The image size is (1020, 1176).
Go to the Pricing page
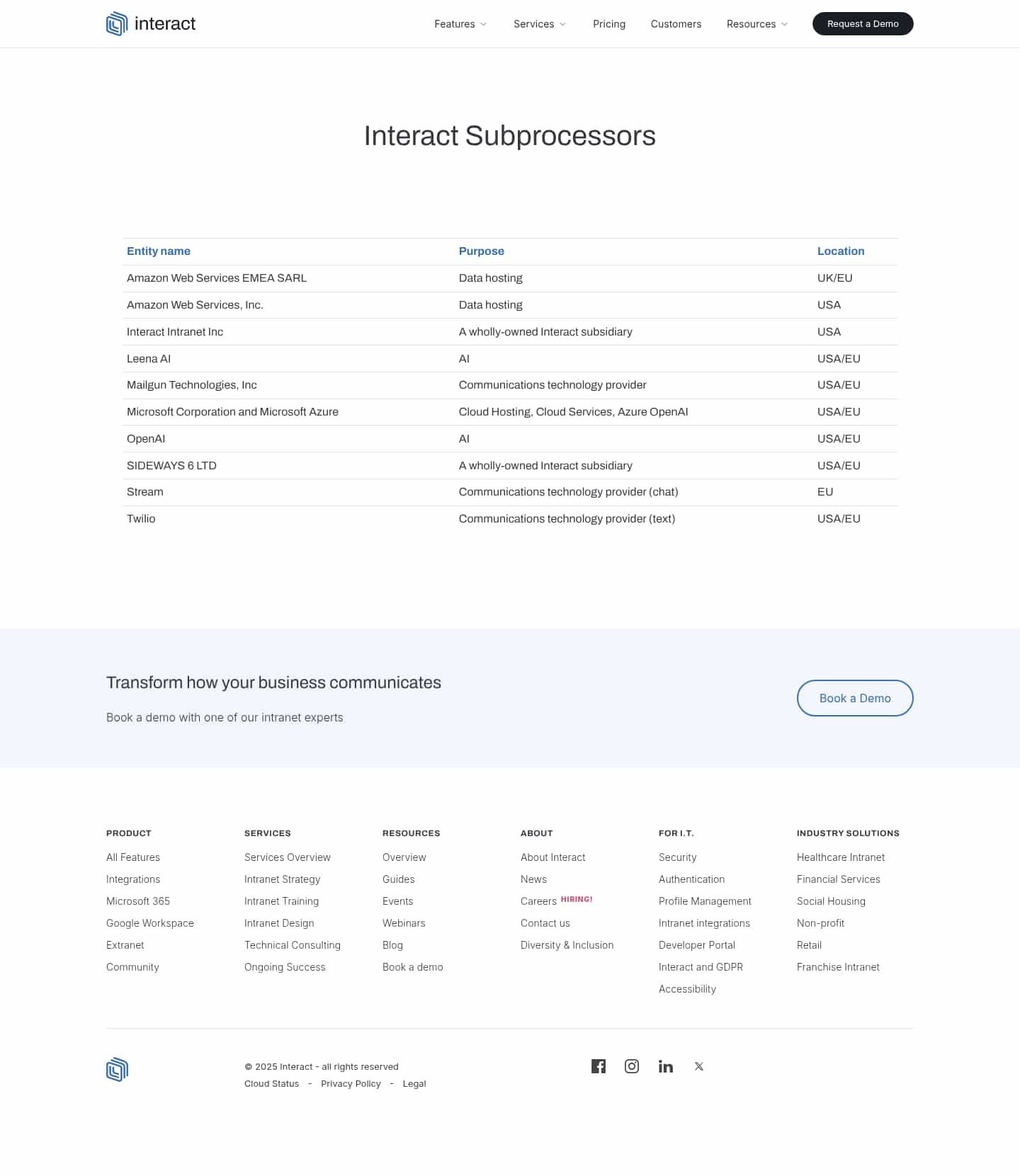click(x=609, y=24)
